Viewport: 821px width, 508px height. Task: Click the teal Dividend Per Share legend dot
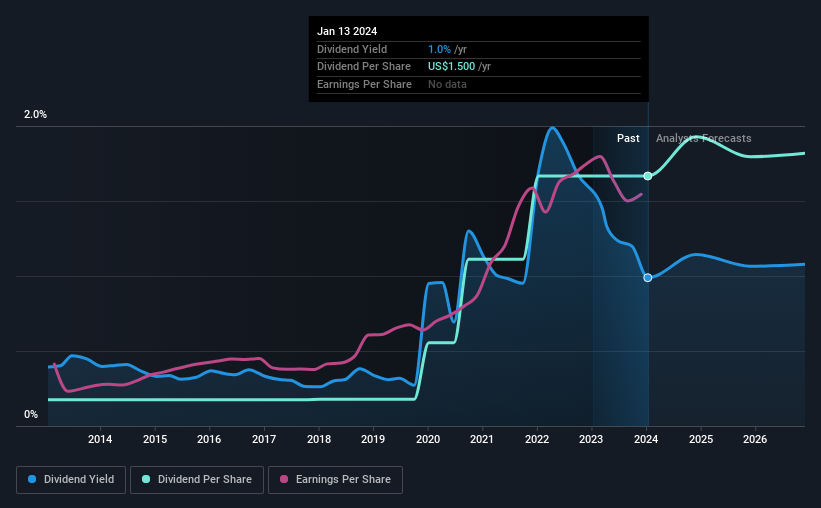[146, 479]
